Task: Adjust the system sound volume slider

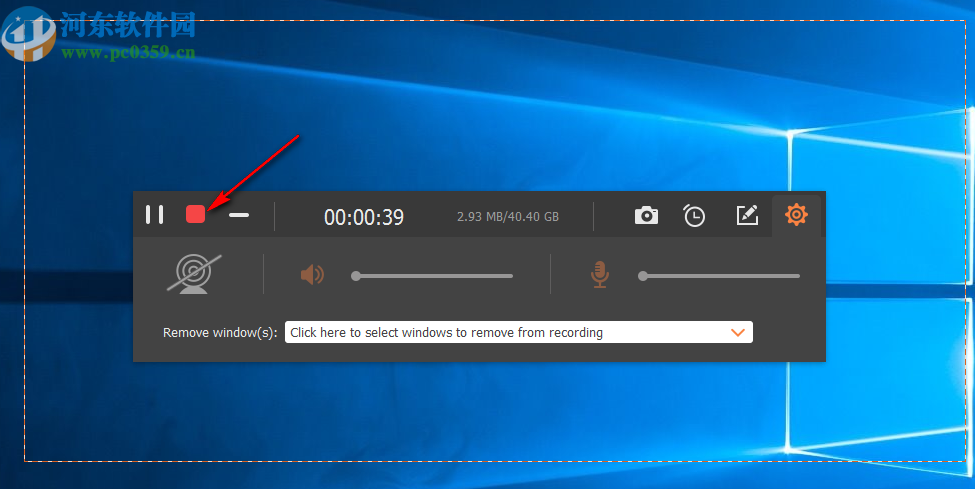Action: [432, 276]
